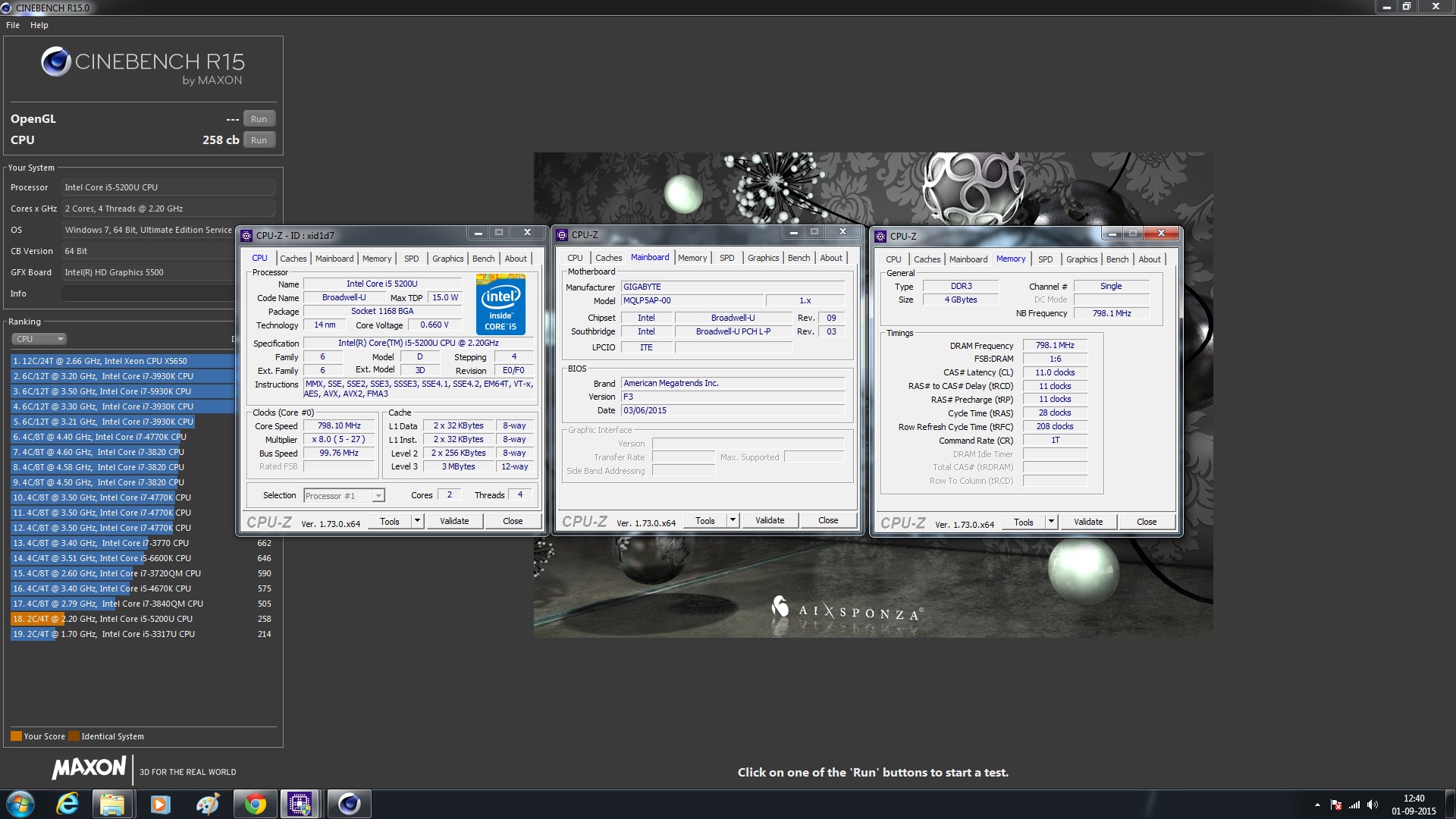Click Core Speed value 798.10 MHz
This screenshot has height=819, width=1456.
point(339,426)
